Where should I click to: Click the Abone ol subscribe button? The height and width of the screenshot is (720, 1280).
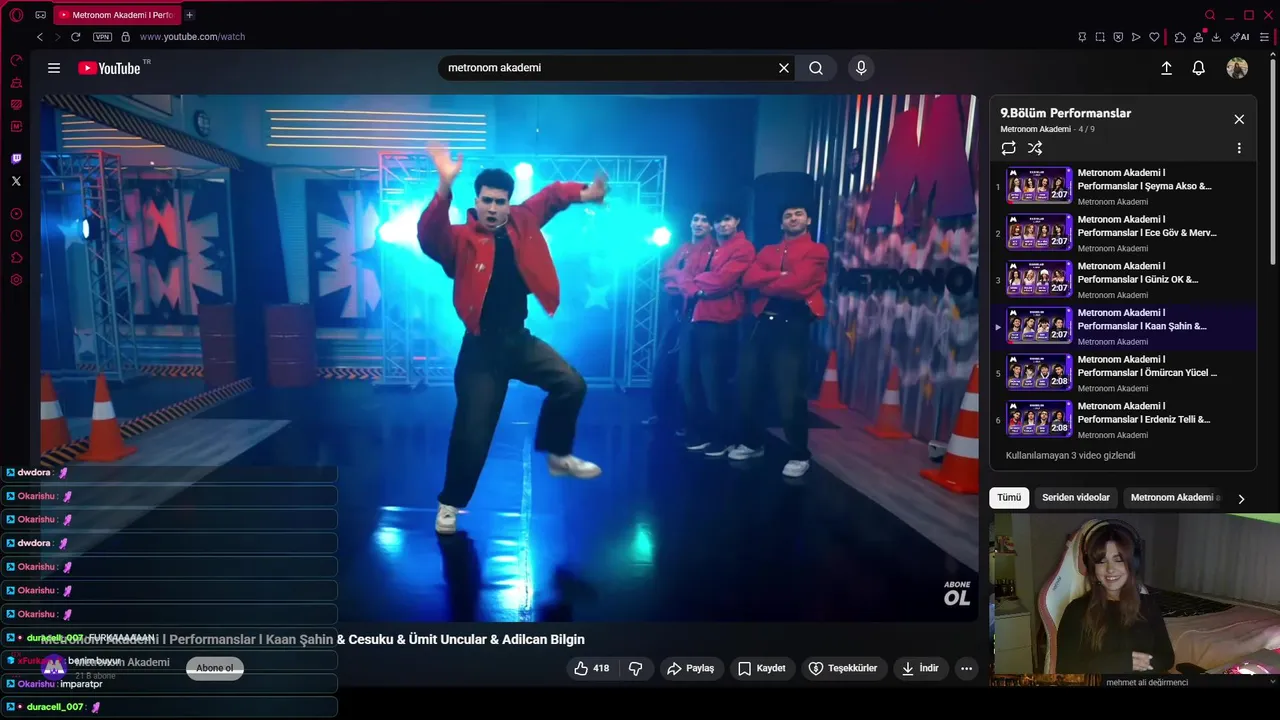tap(215, 668)
